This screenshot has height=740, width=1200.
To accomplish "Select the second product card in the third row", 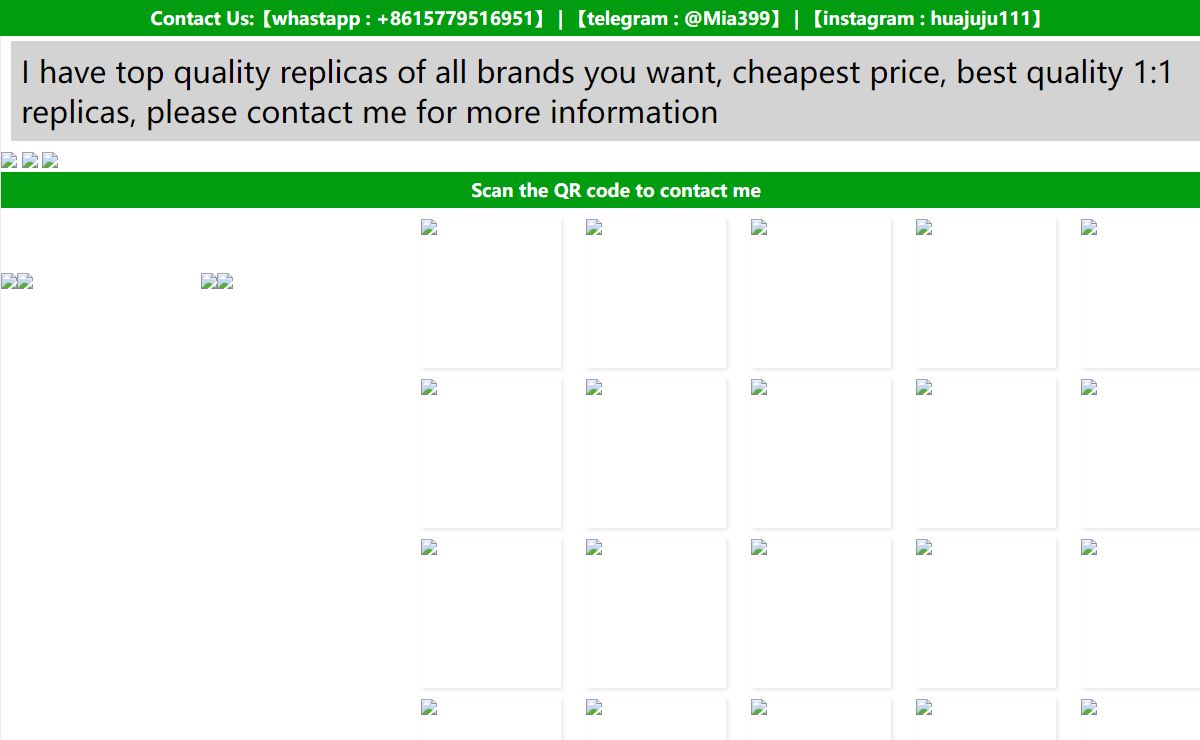I will pyautogui.click(x=655, y=612).
